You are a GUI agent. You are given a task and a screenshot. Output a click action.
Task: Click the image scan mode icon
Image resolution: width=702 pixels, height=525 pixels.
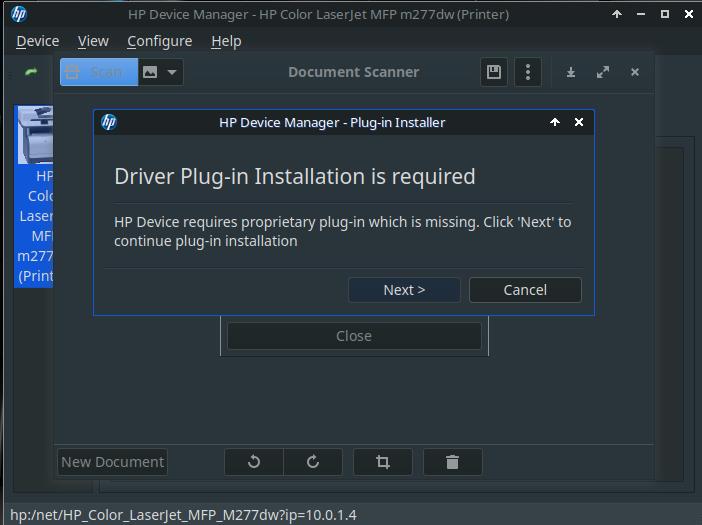(150, 72)
